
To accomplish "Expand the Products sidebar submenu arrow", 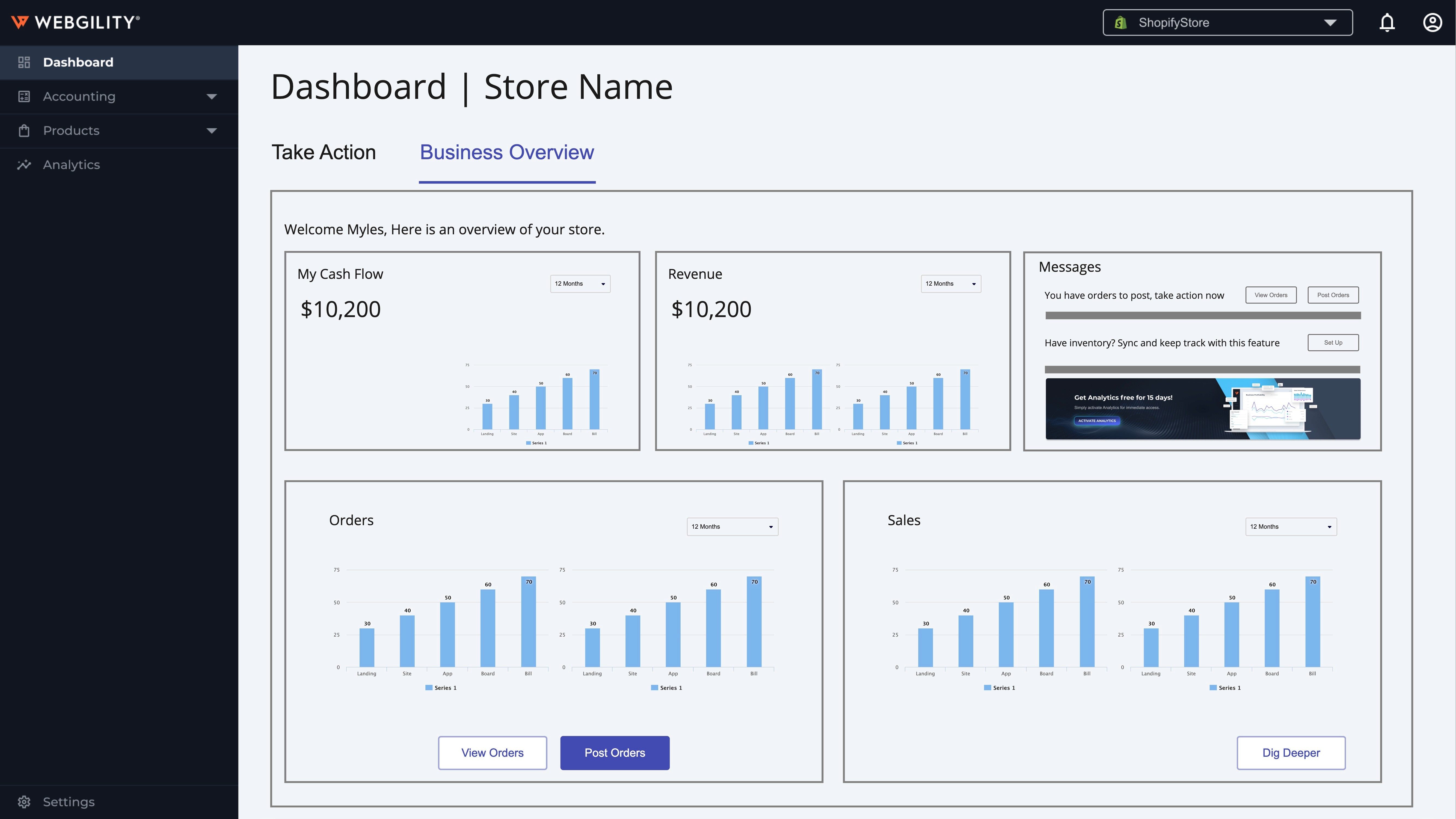I will (211, 131).
